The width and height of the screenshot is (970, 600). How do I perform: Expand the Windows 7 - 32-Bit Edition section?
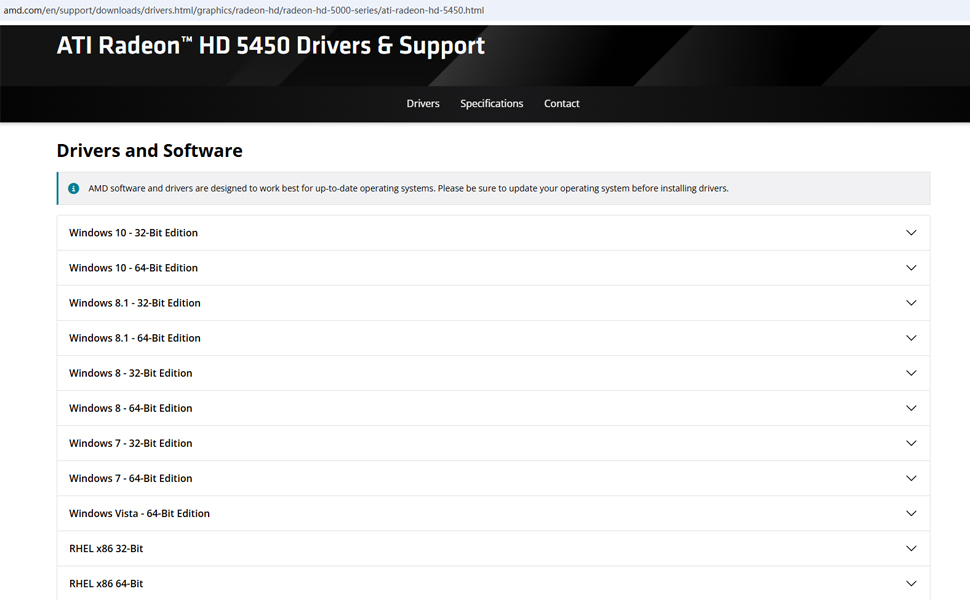pos(130,443)
